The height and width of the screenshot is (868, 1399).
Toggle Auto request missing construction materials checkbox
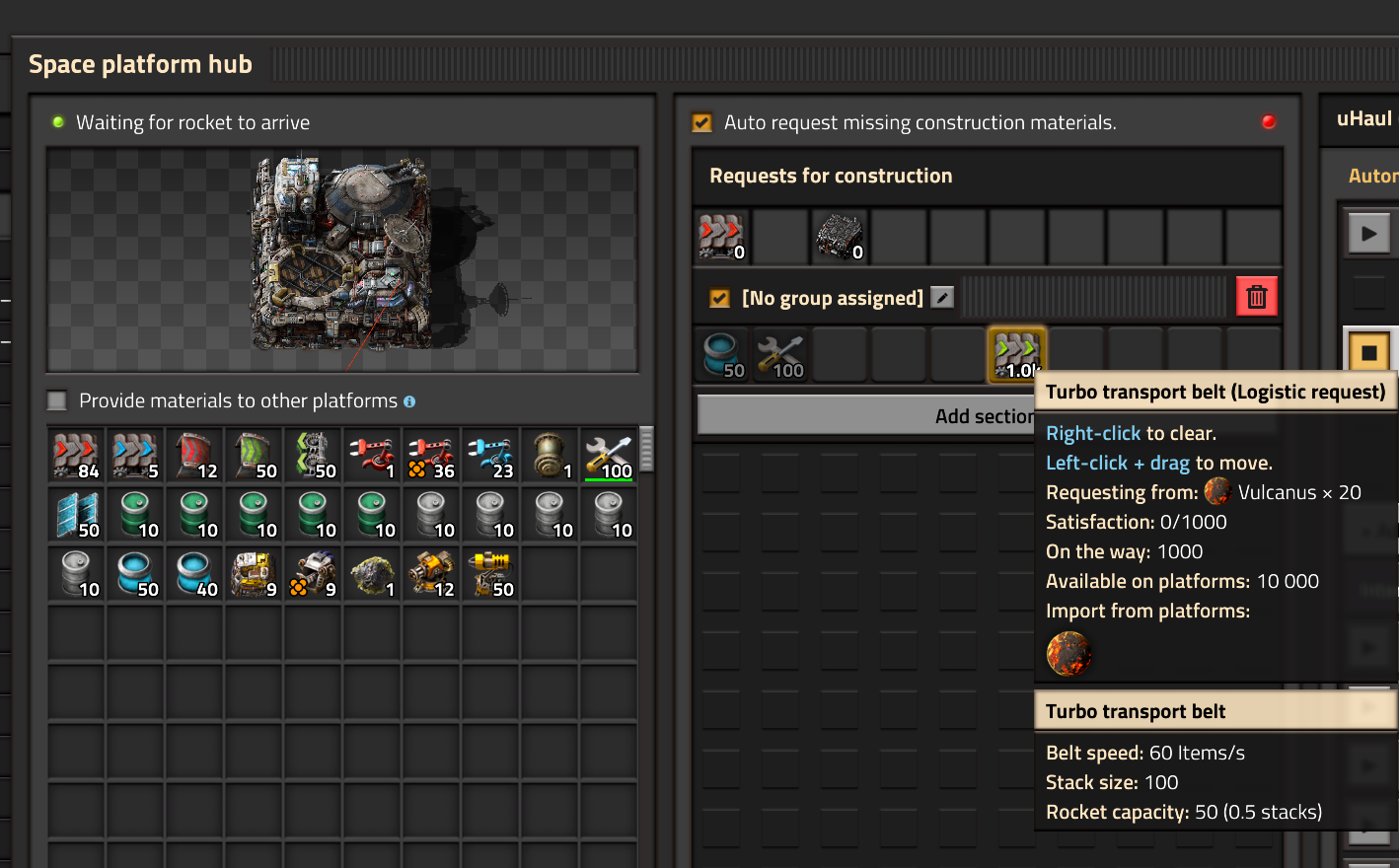pos(702,122)
